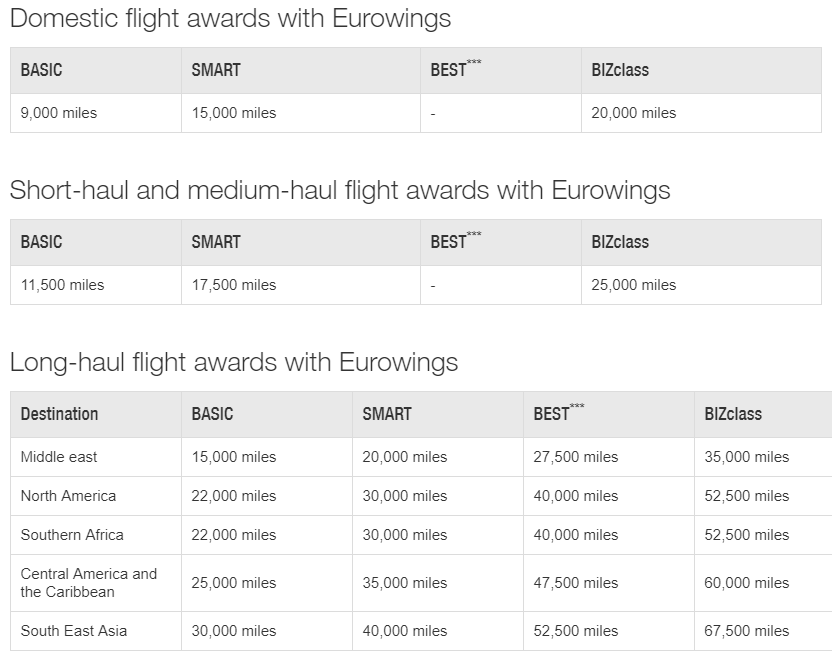Screen dimensions: 832x662
Task: Click the 27,500 miles Middle east BEST cell
Action: (575, 457)
